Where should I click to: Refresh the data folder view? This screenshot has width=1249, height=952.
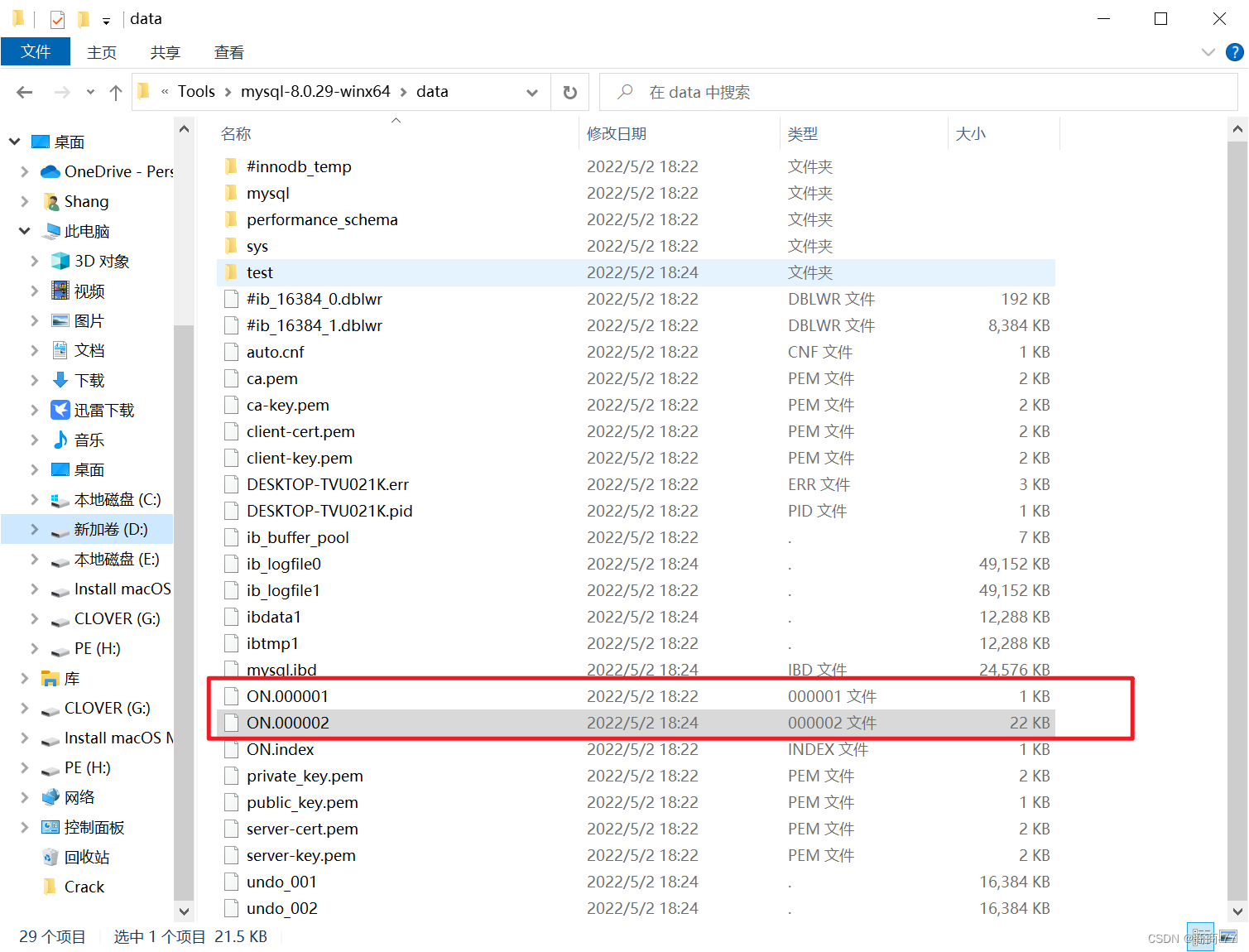coord(569,92)
